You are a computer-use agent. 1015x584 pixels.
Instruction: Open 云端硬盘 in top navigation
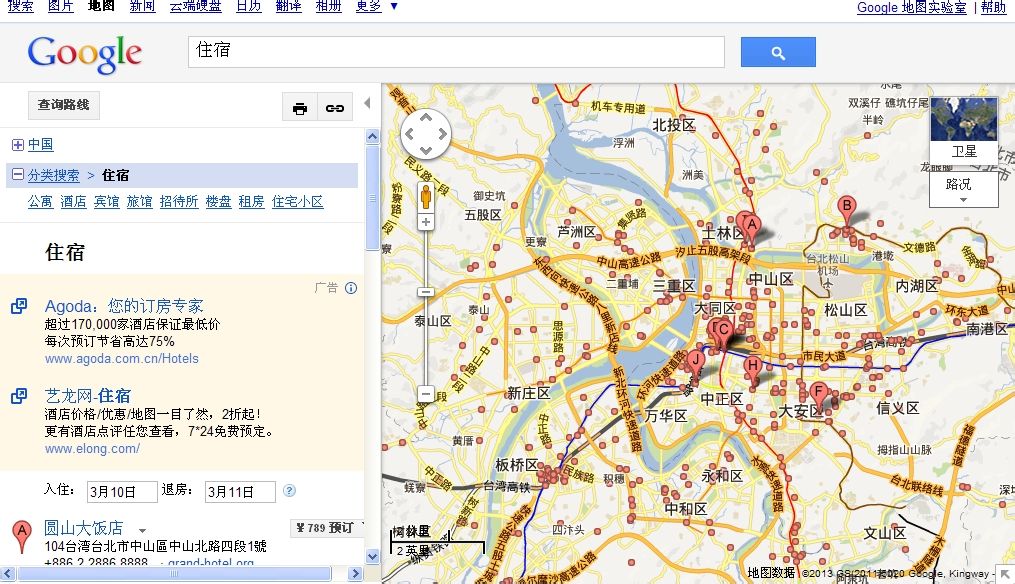point(195,6)
